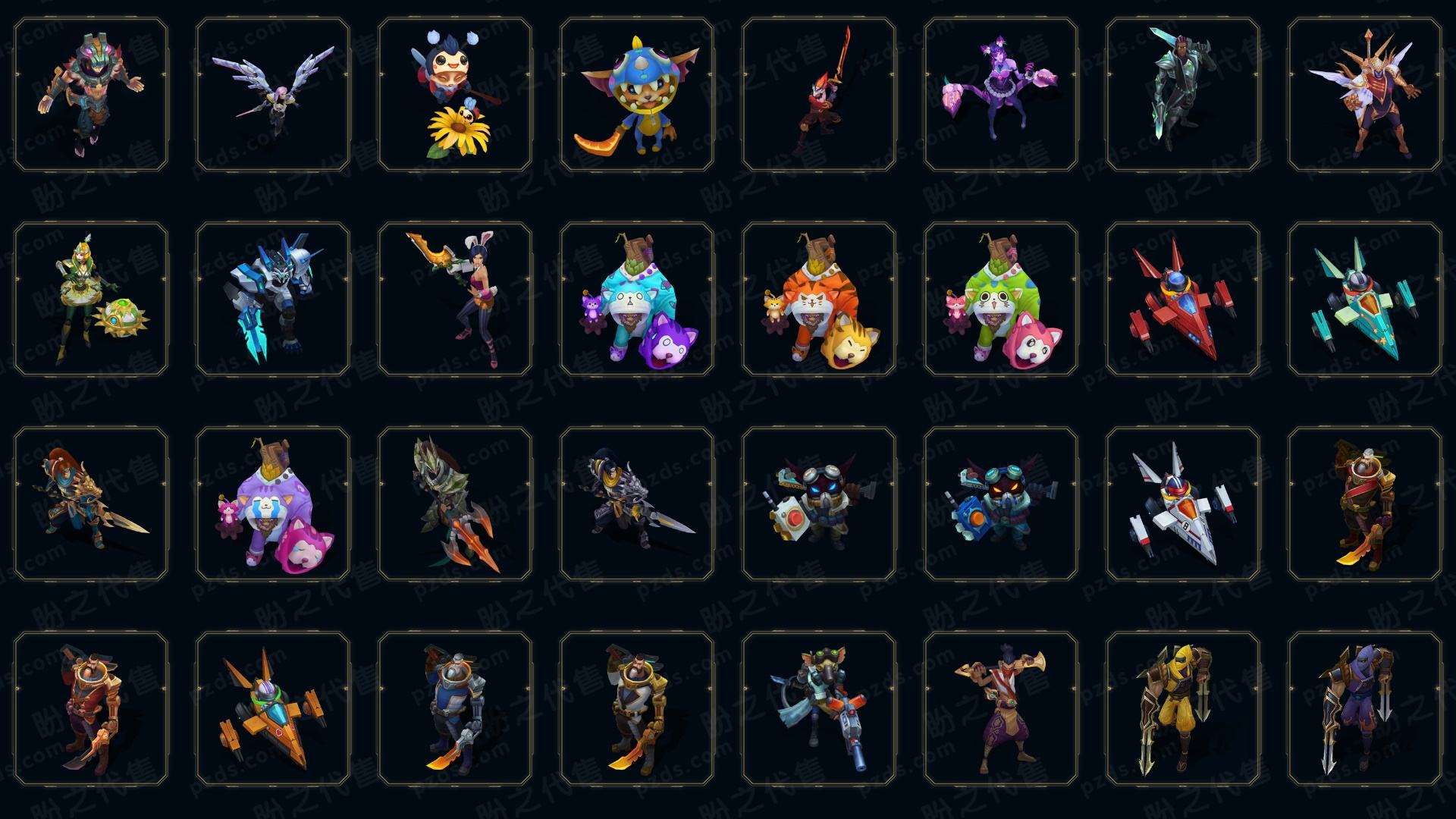Choose the silver-winged character skin tile
The height and width of the screenshot is (819, 1456).
273,95
